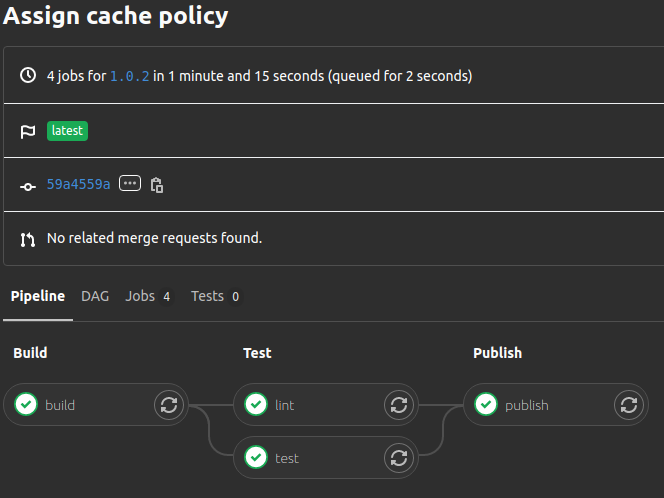
Task: Retry the publish job
Action: click(628, 405)
